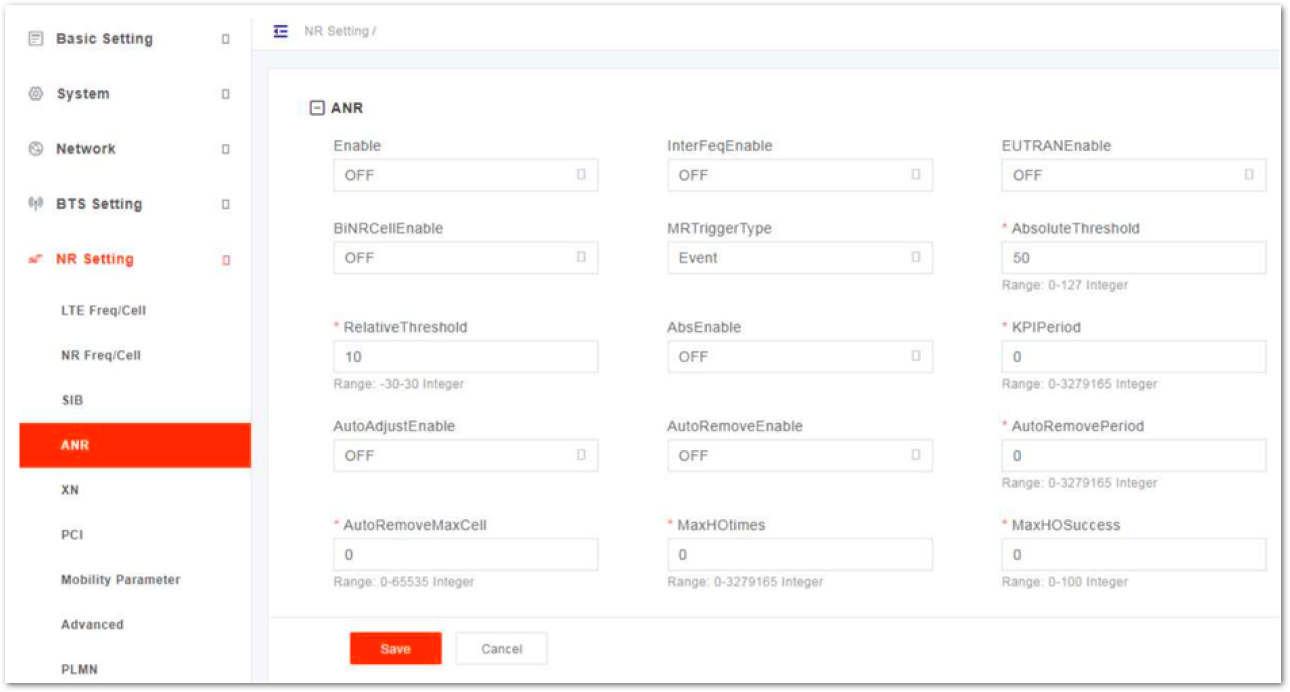Click the MRTriggerType label

[719, 229]
